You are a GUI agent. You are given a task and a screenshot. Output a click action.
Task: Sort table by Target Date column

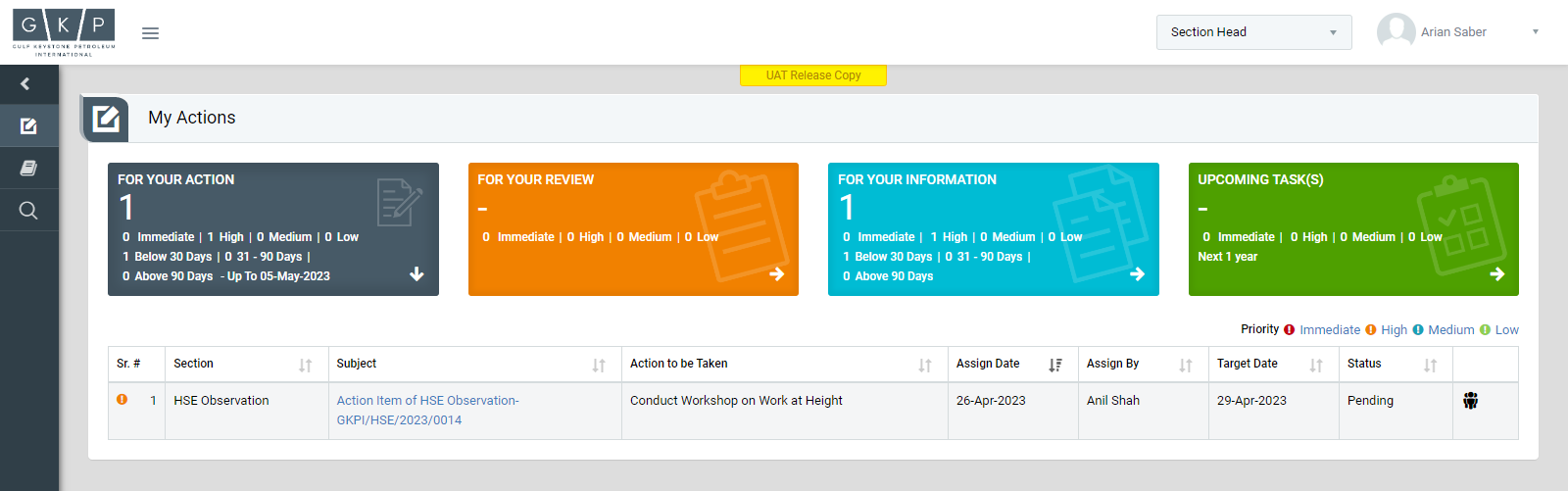(x=1316, y=365)
